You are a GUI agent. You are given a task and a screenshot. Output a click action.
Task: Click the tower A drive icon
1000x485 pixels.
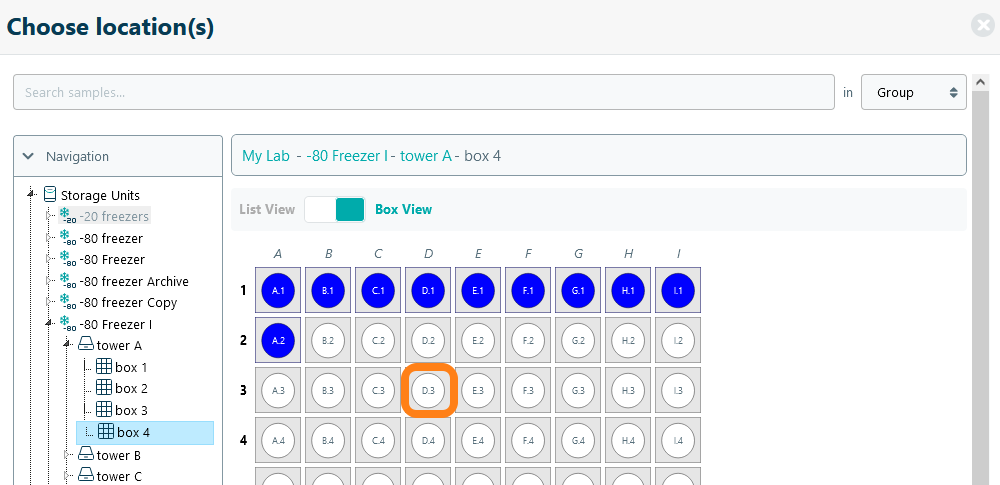pyautogui.click(x=85, y=345)
